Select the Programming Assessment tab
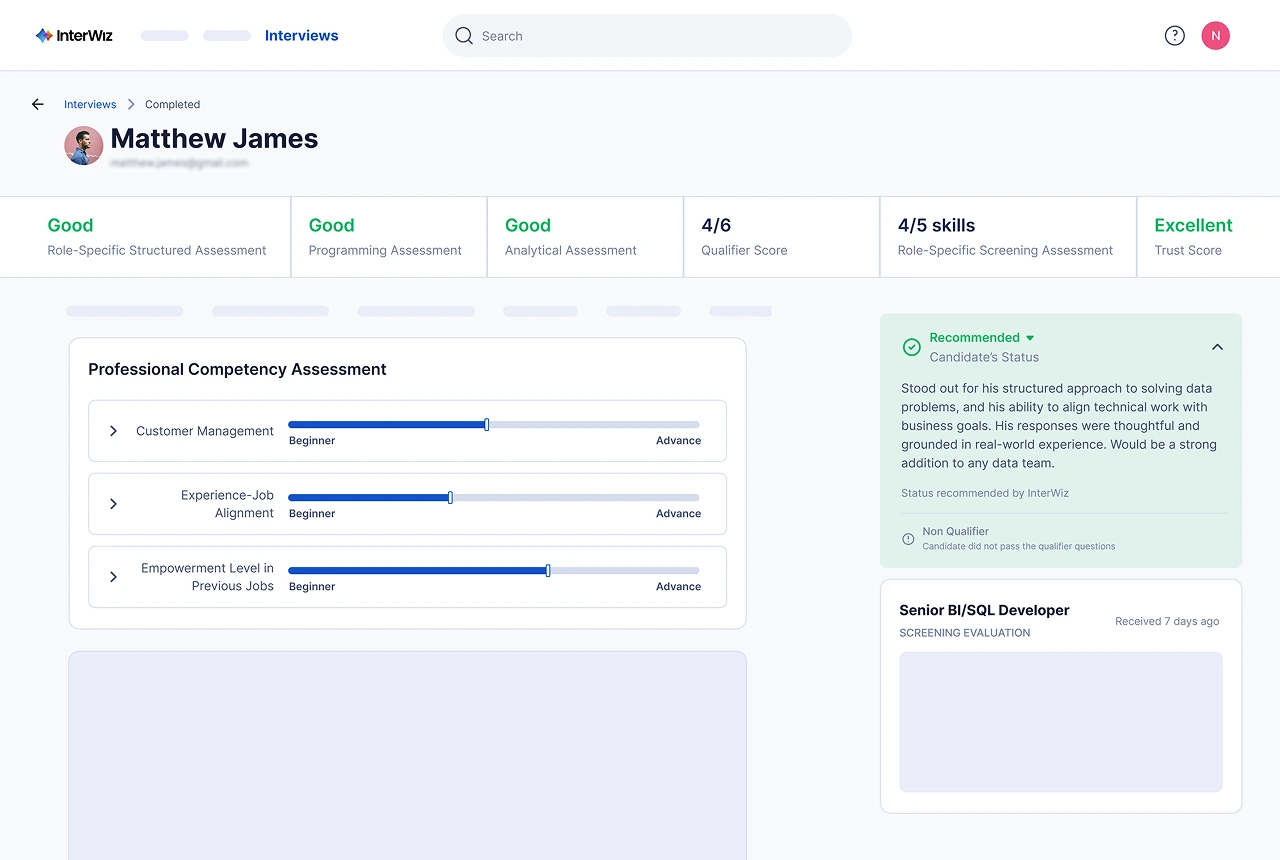This screenshot has width=1280, height=860. point(385,237)
